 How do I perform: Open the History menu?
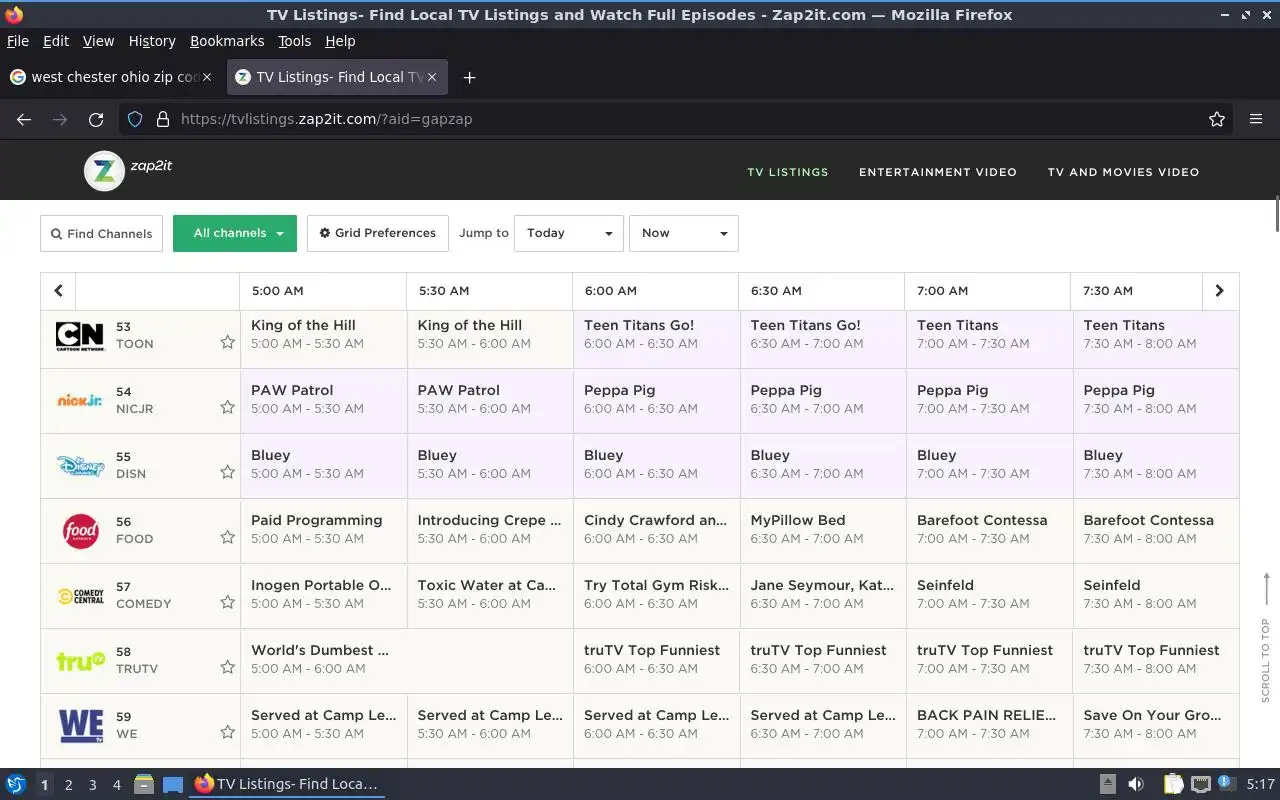152,41
